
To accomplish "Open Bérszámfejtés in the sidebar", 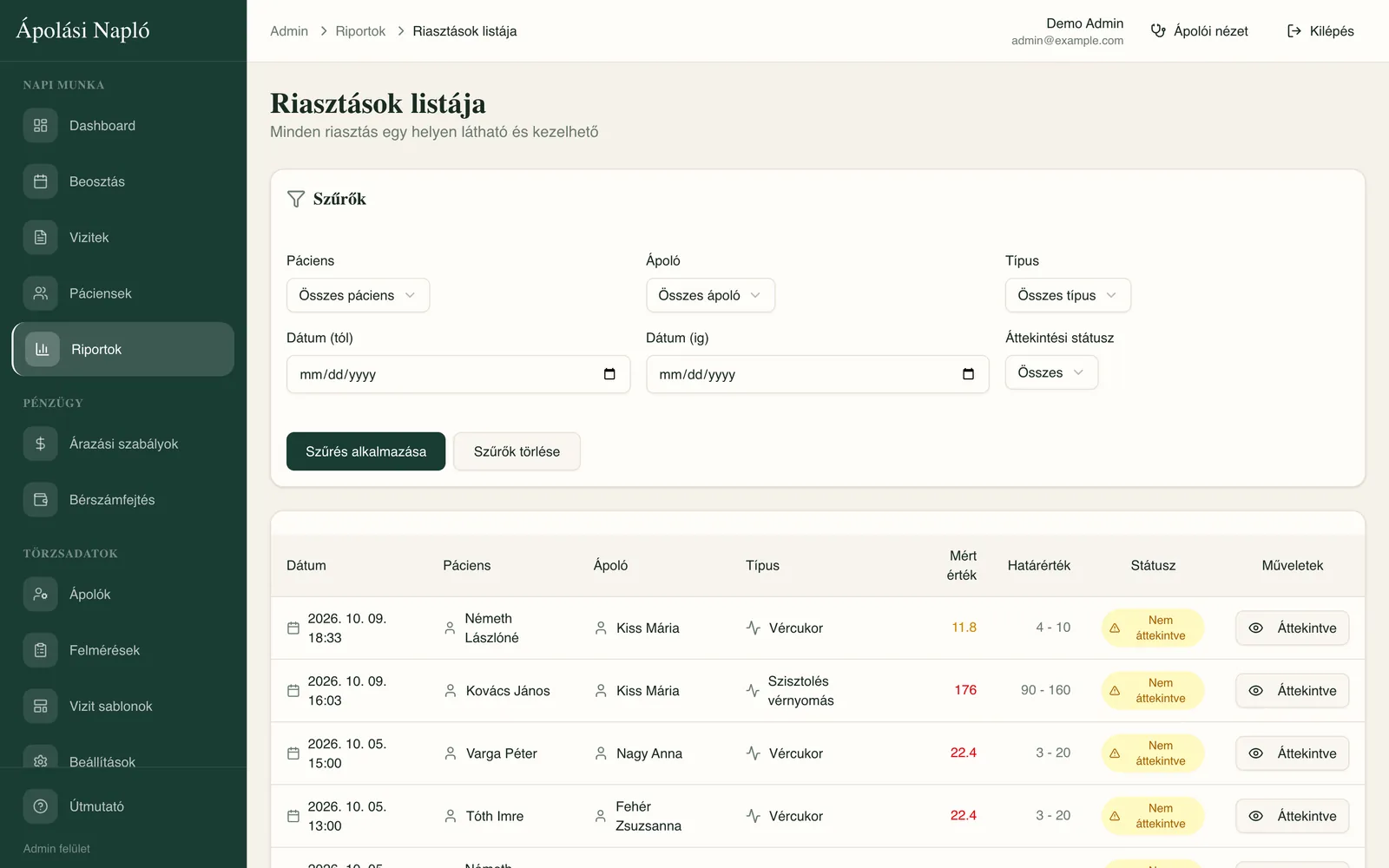I will [x=123, y=500].
